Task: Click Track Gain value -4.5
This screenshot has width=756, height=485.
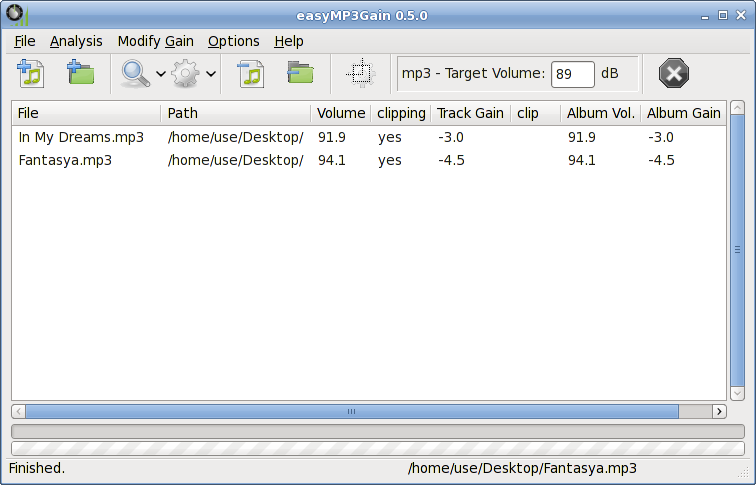Action: [x=451, y=161]
